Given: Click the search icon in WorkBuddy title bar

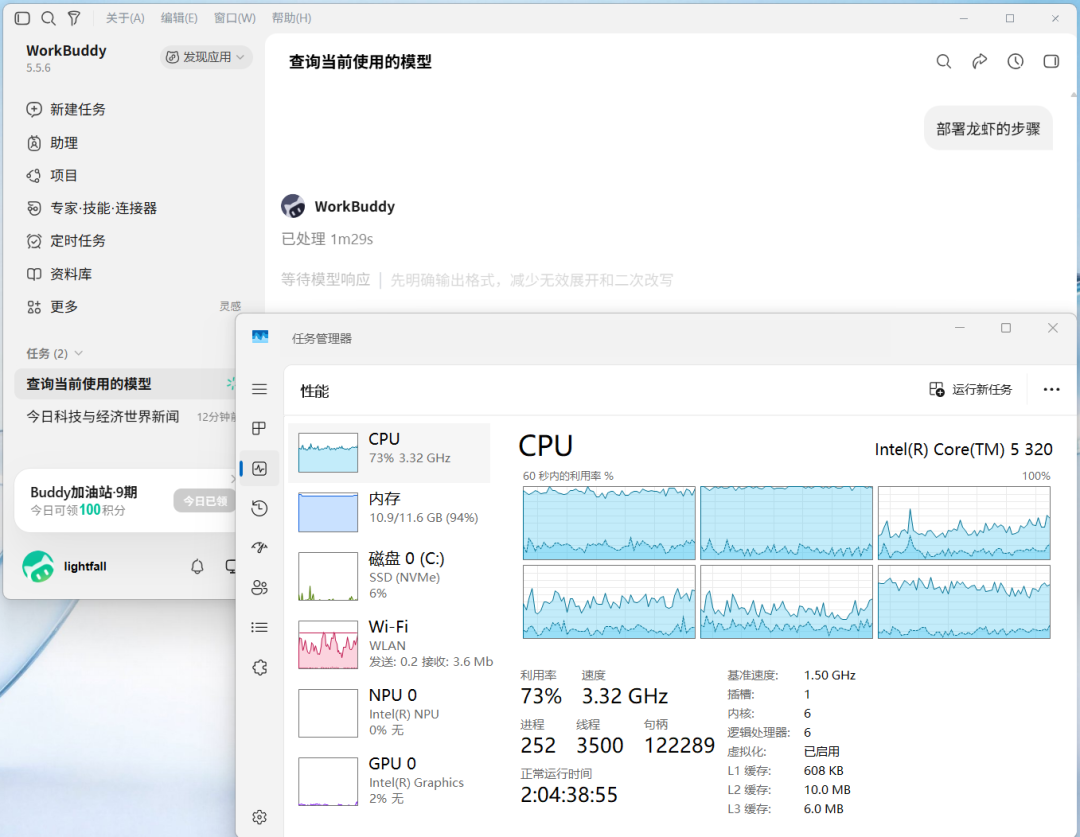Looking at the screenshot, I should coord(48,19).
